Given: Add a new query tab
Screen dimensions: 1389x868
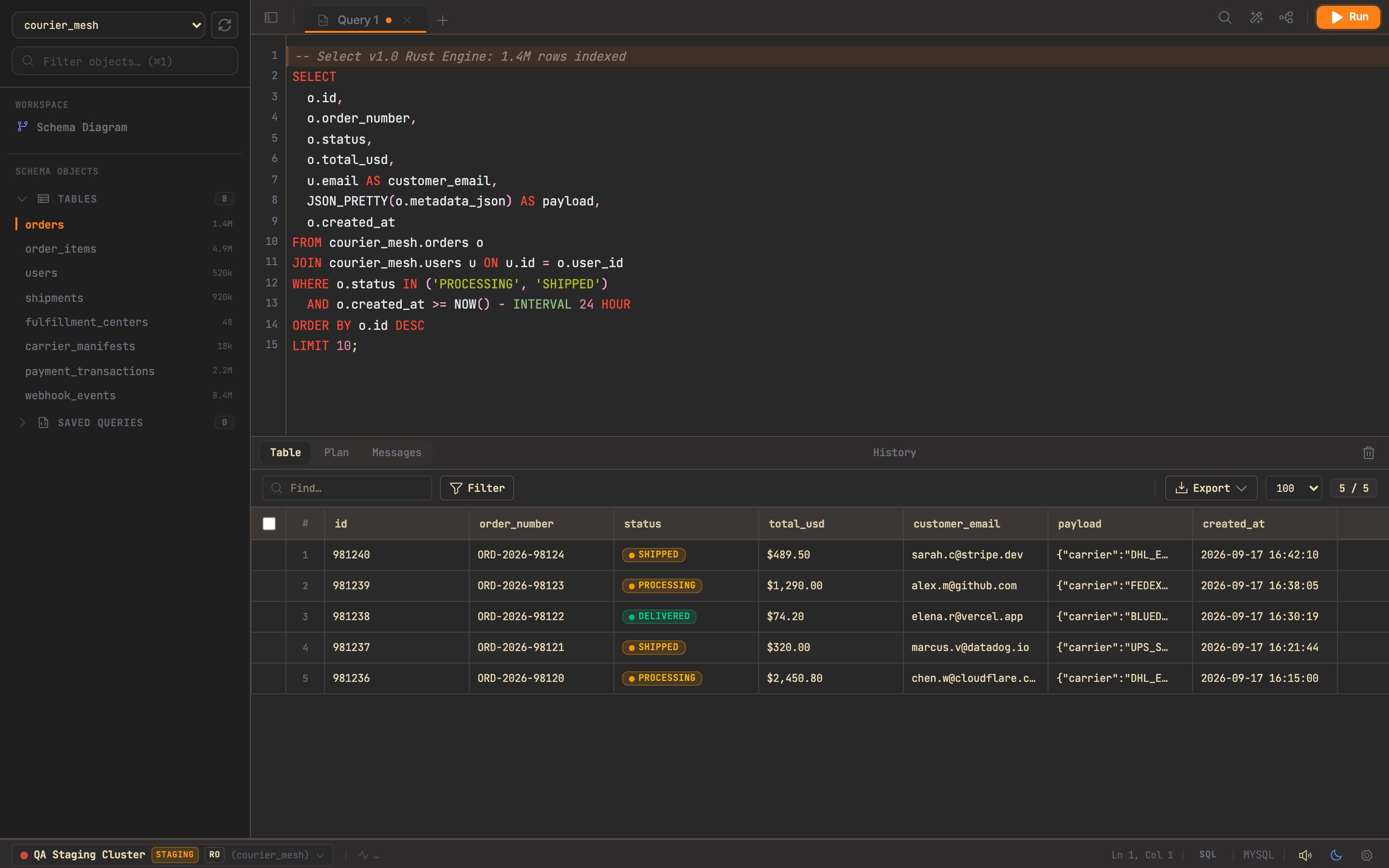Looking at the screenshot, I should pyautogui.click(x=443, y=21).
